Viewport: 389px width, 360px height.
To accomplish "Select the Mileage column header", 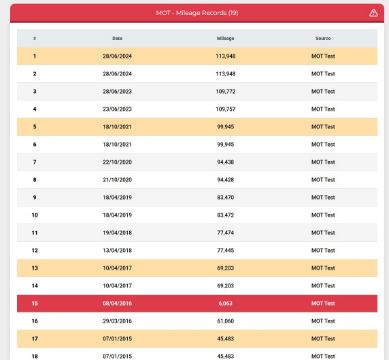I will pyautogui.click(x=225, y=38).
